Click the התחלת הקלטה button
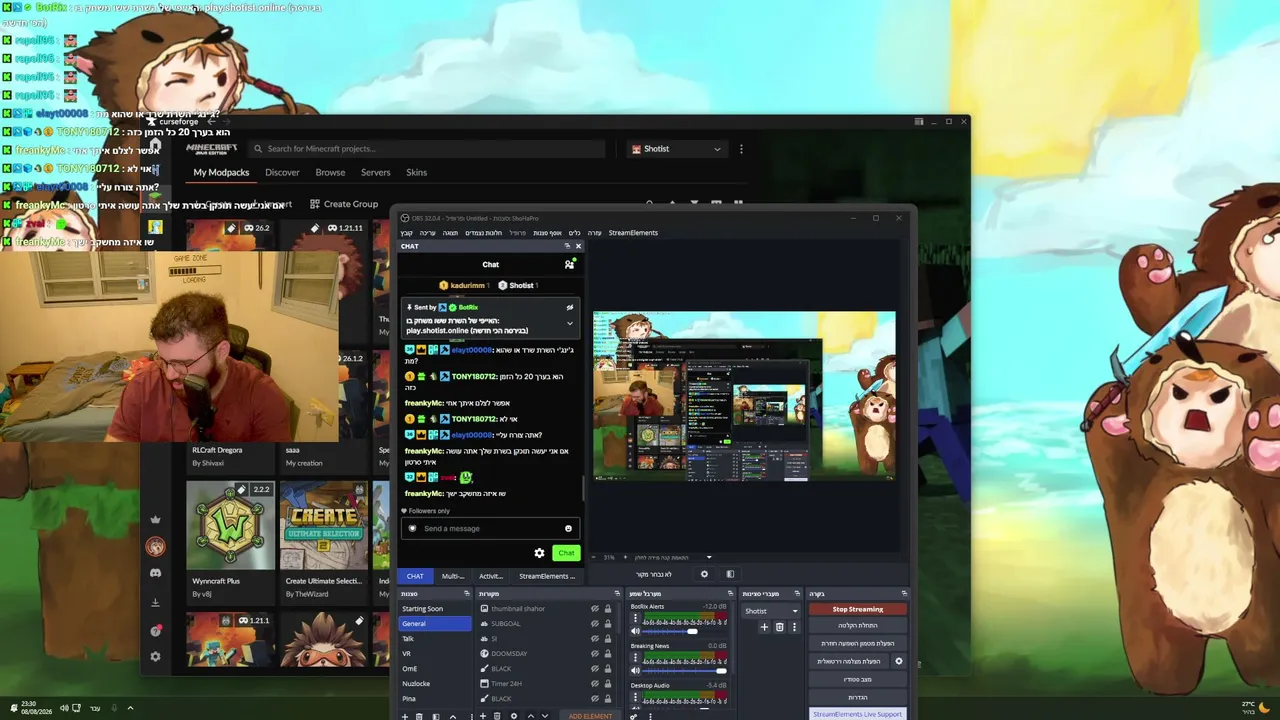The image size is (1280, 720). coord(858,626)
